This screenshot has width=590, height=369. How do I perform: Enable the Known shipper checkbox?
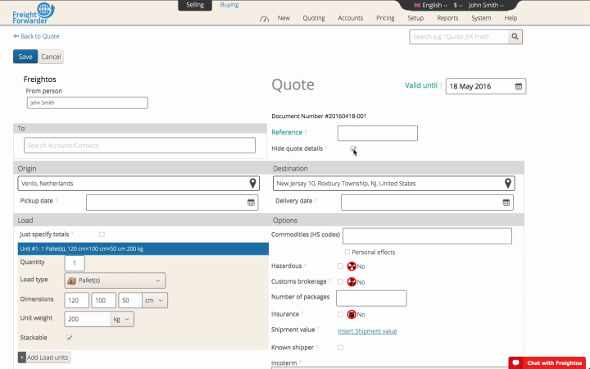click(340, 348)
